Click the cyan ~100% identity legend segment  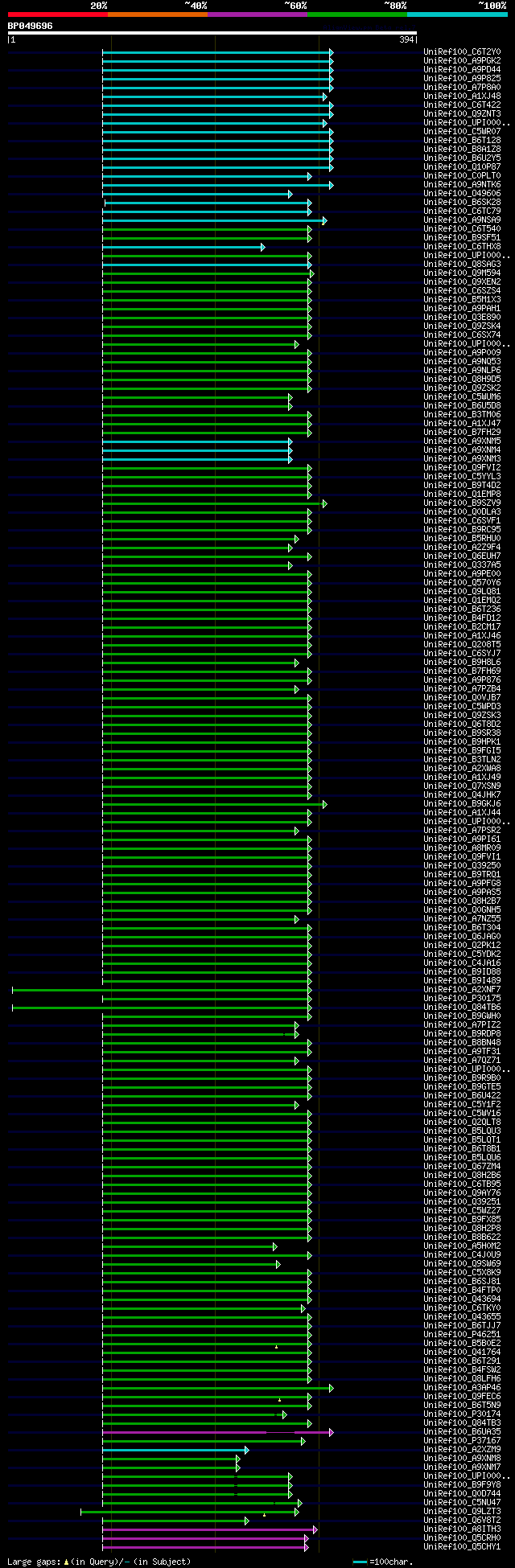coord(456,14)
